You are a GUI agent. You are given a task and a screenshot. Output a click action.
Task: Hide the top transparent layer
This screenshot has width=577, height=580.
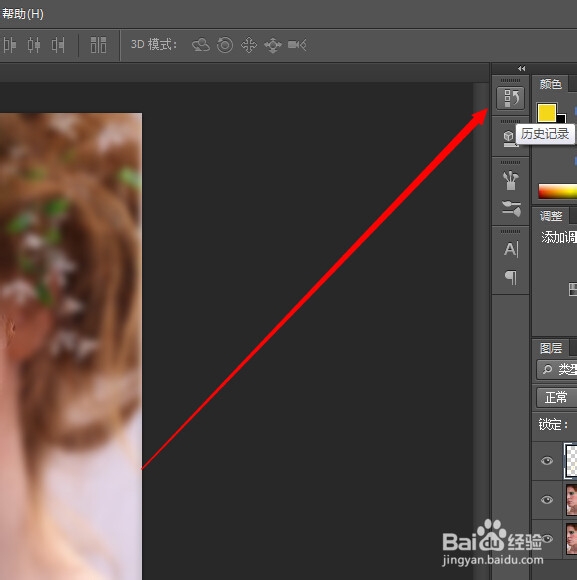tap(547, 461)
